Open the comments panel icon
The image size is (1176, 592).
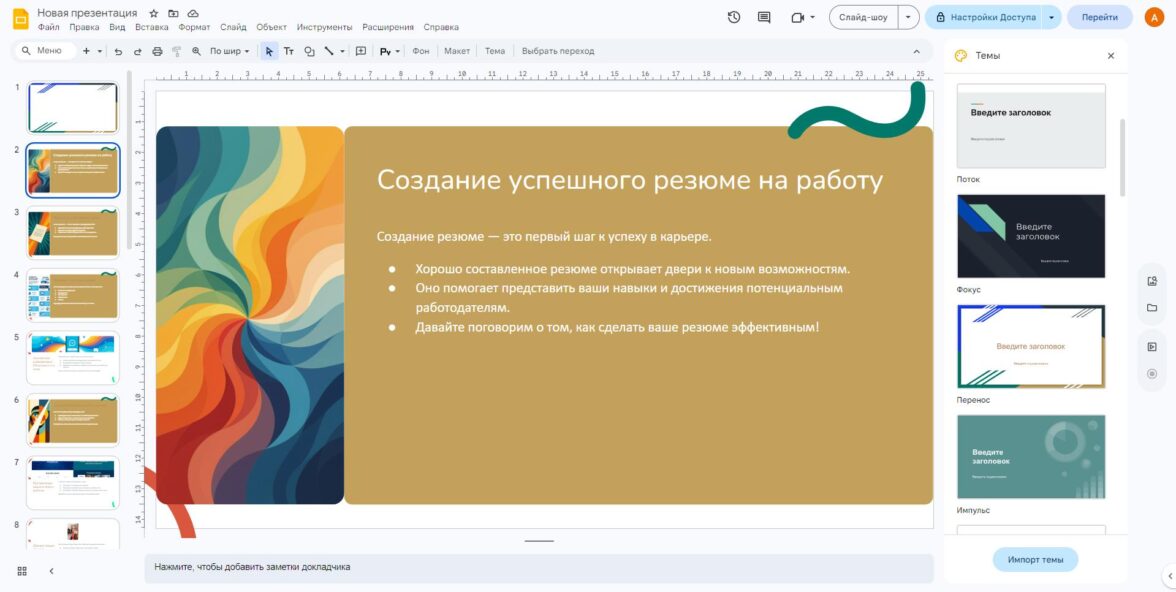coord(764,17)
